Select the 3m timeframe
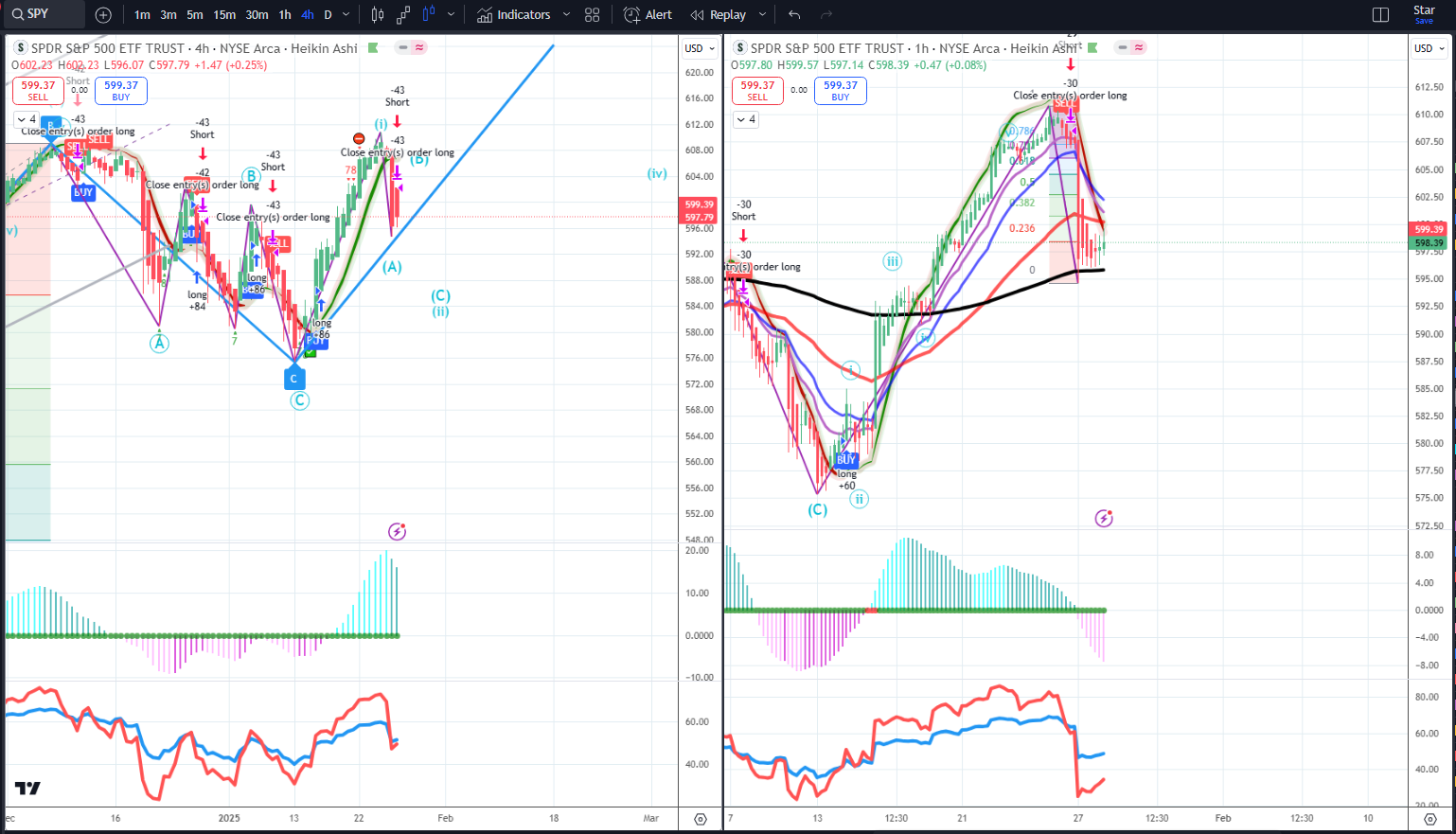1456x834 pixels. [x=169, y=14]
